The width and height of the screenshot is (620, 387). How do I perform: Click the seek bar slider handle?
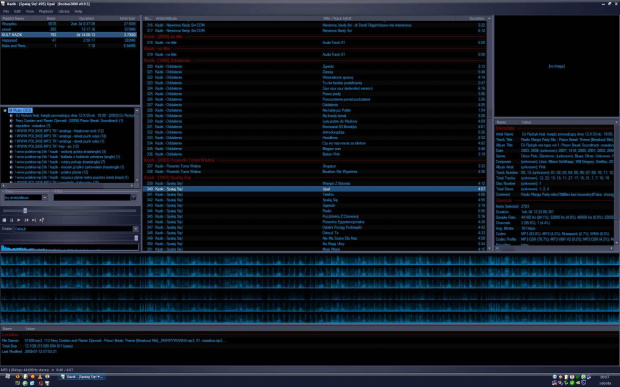pyautogui.click(x=25, y=211)
